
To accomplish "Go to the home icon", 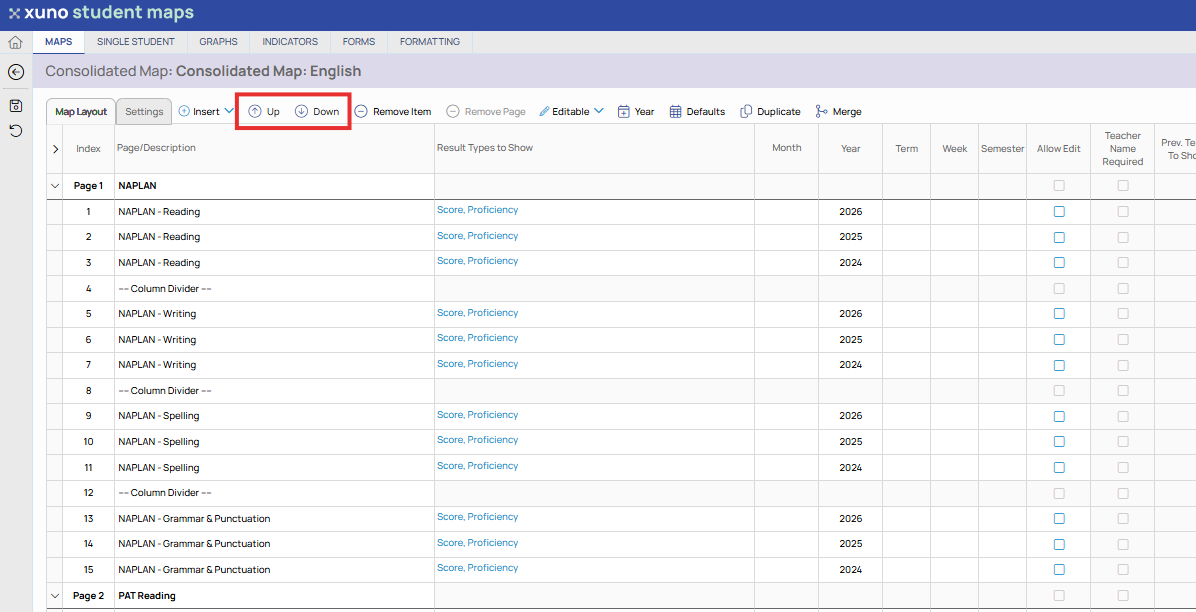I will point(15,42).
